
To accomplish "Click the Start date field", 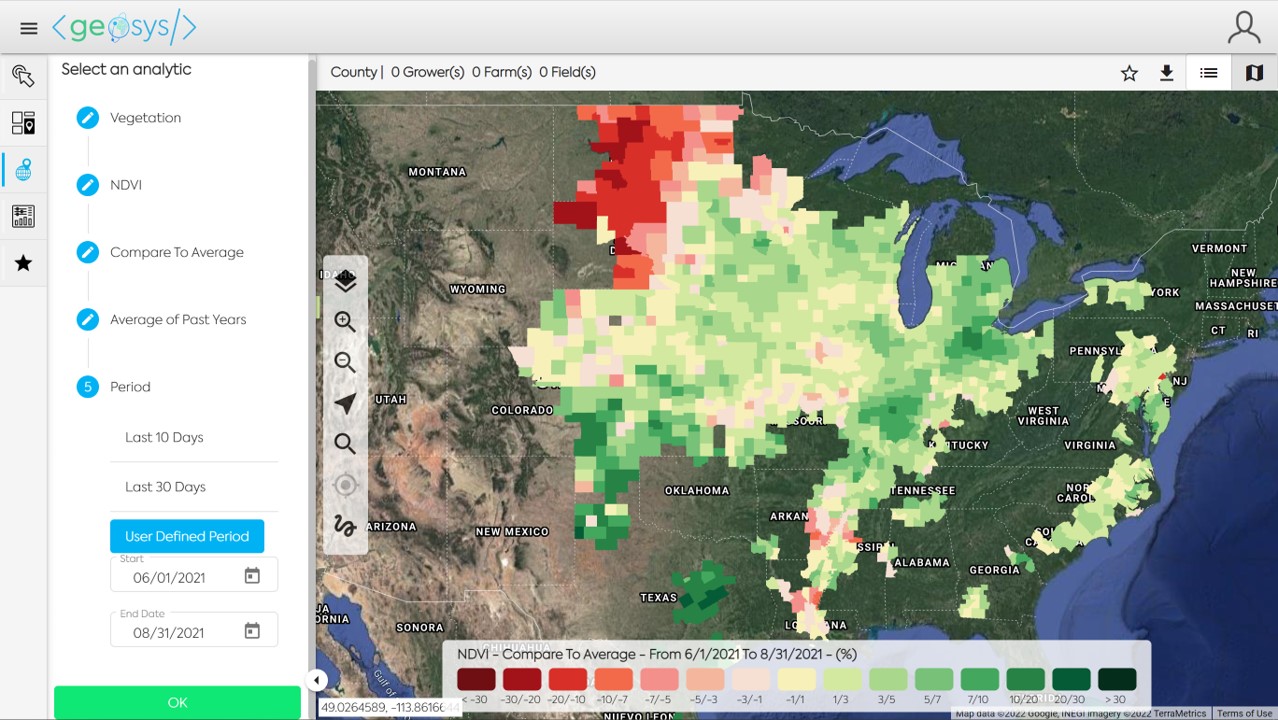I will tap(194, 575).
